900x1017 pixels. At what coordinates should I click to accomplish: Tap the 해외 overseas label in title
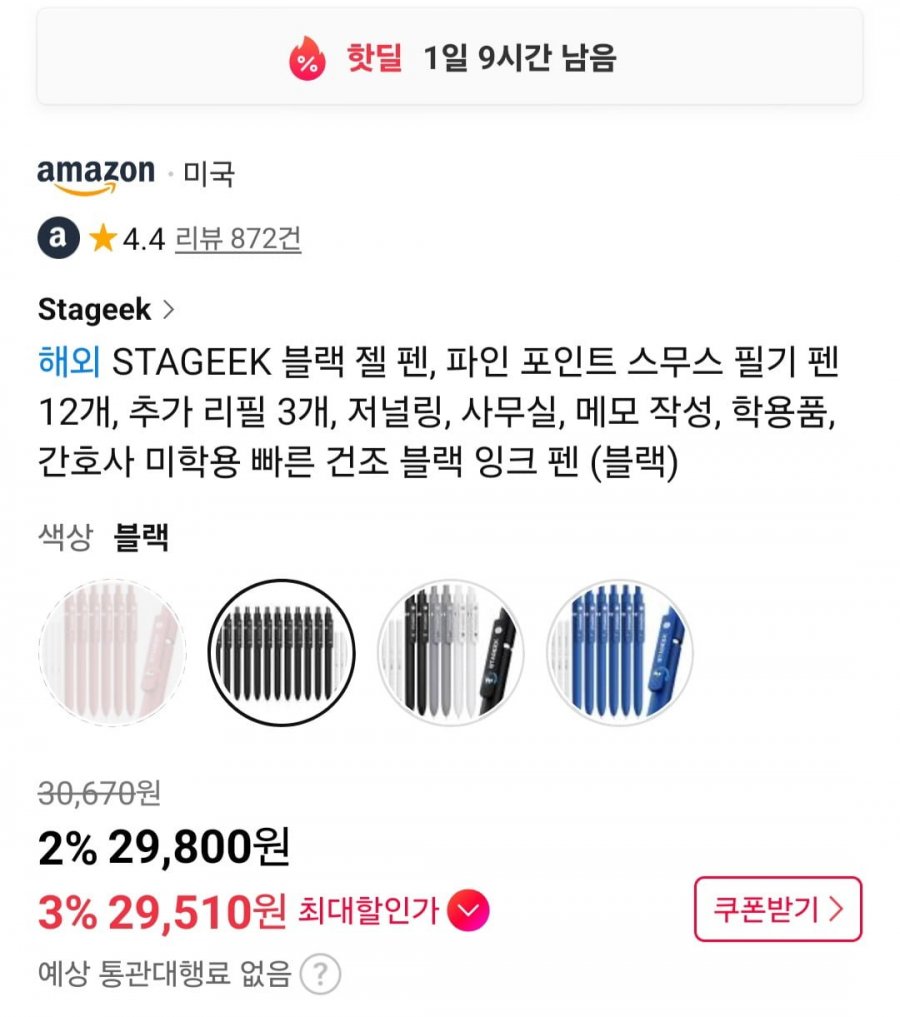[x=69, y=362]
